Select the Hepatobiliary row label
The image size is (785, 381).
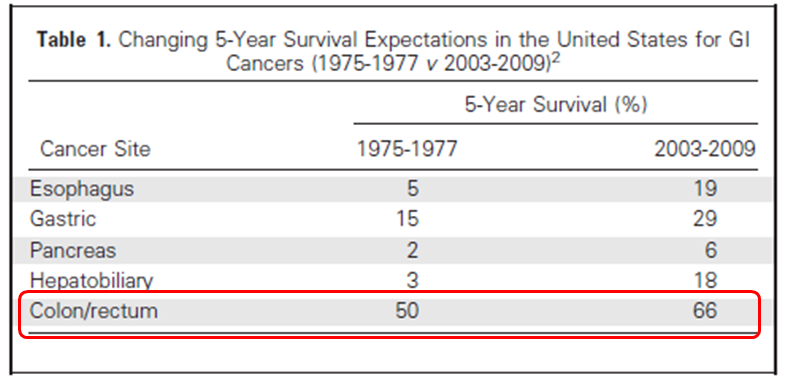pos(92,281)
